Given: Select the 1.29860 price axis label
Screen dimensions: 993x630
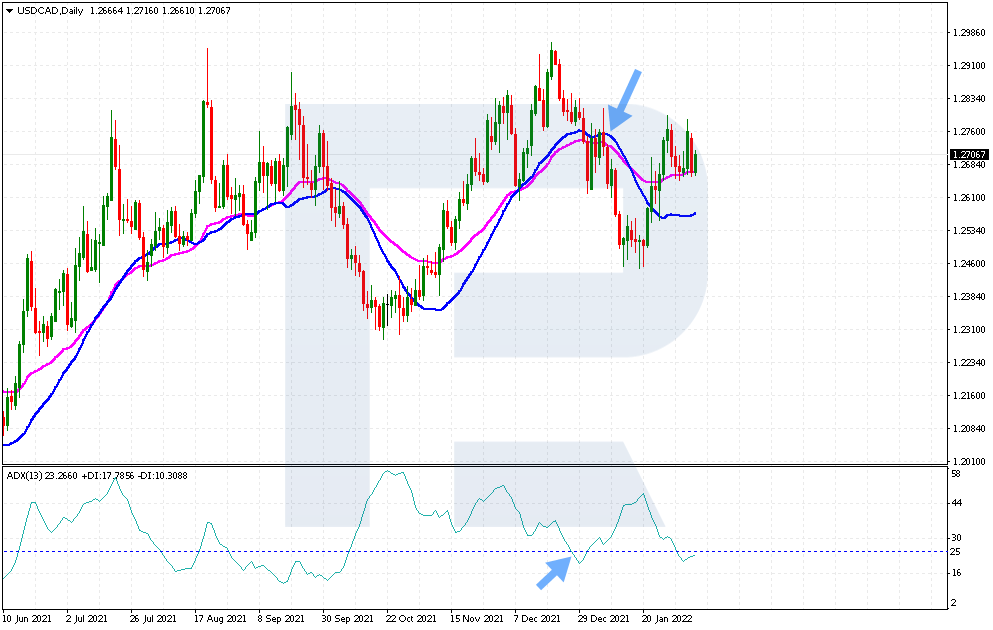Looking at the screenshot, I should point(967,33).
